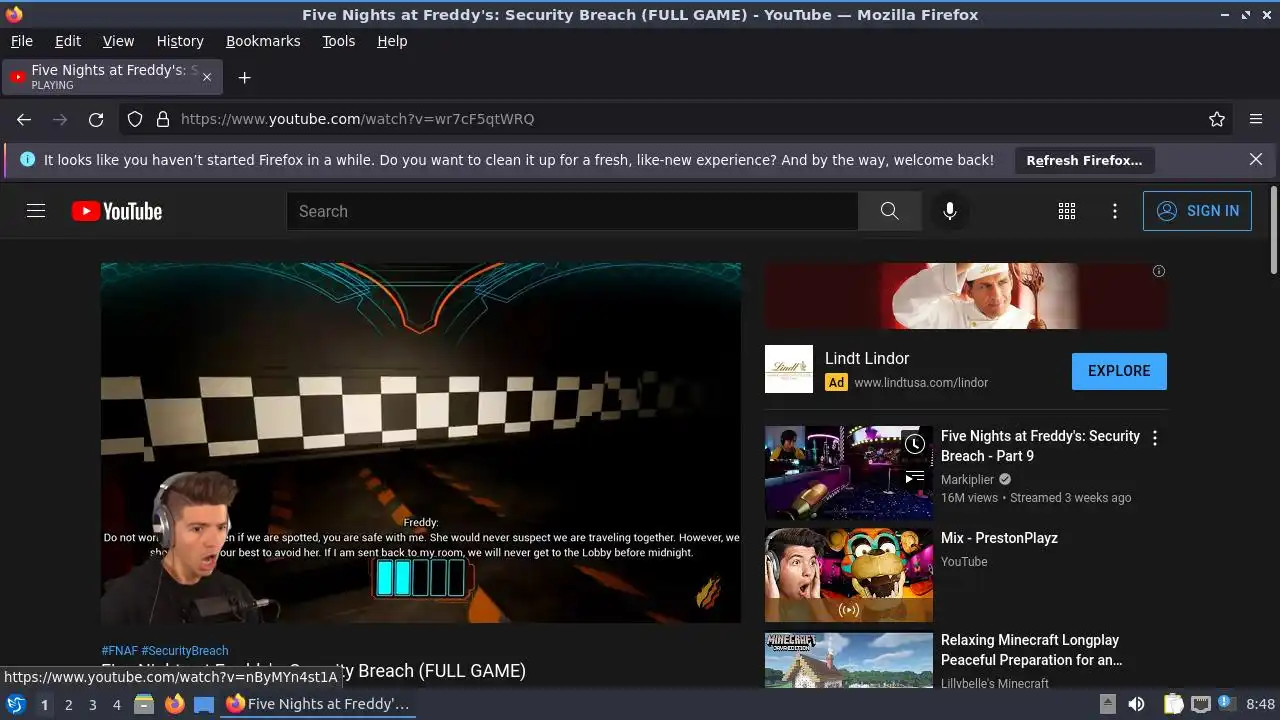Viewport: 1280px width, 720px height.
Task: Click the search magnifier button
Action: (889, 211)
